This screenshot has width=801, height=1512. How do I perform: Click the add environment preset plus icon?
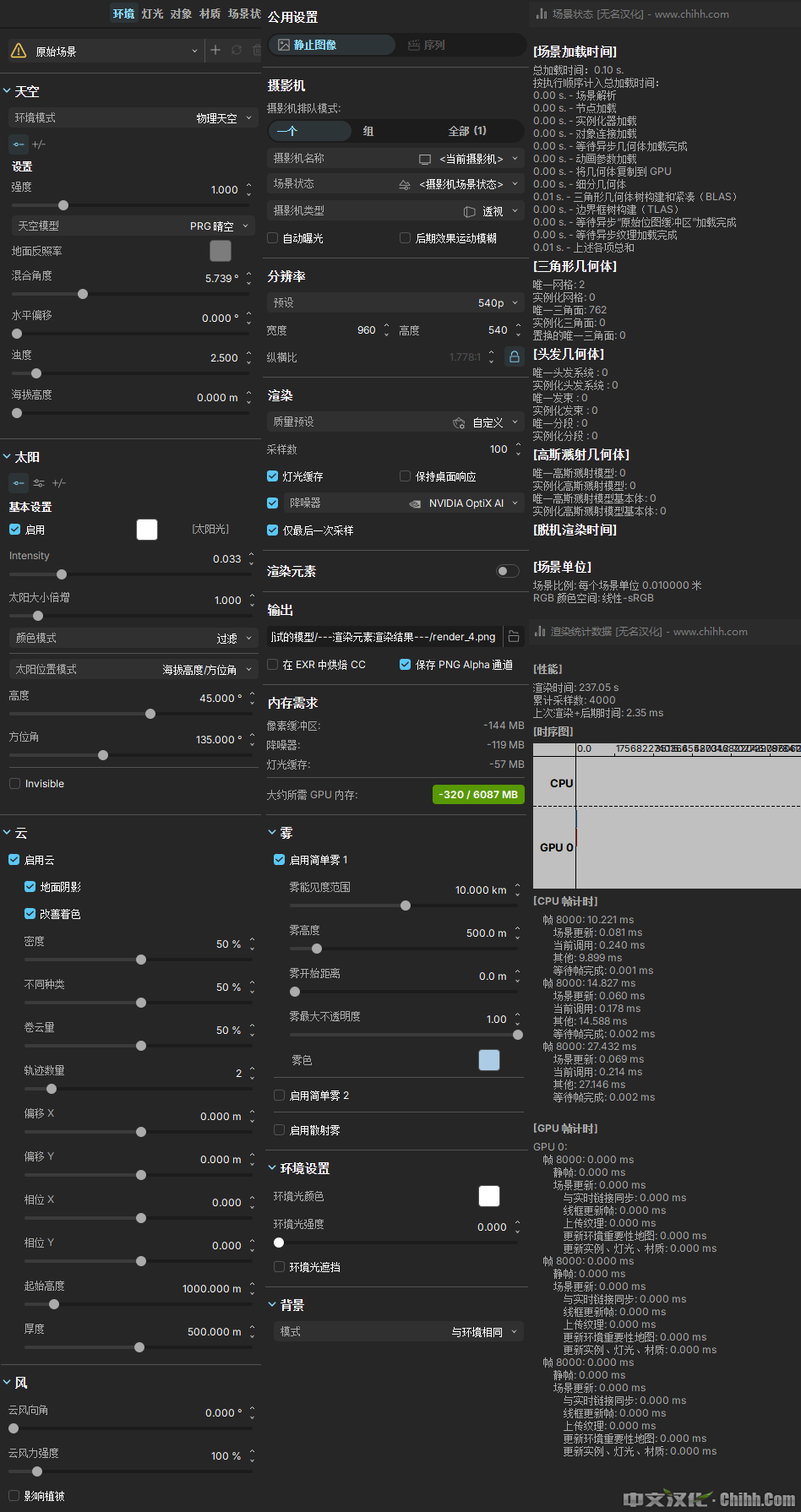click(x=215, y=51)
